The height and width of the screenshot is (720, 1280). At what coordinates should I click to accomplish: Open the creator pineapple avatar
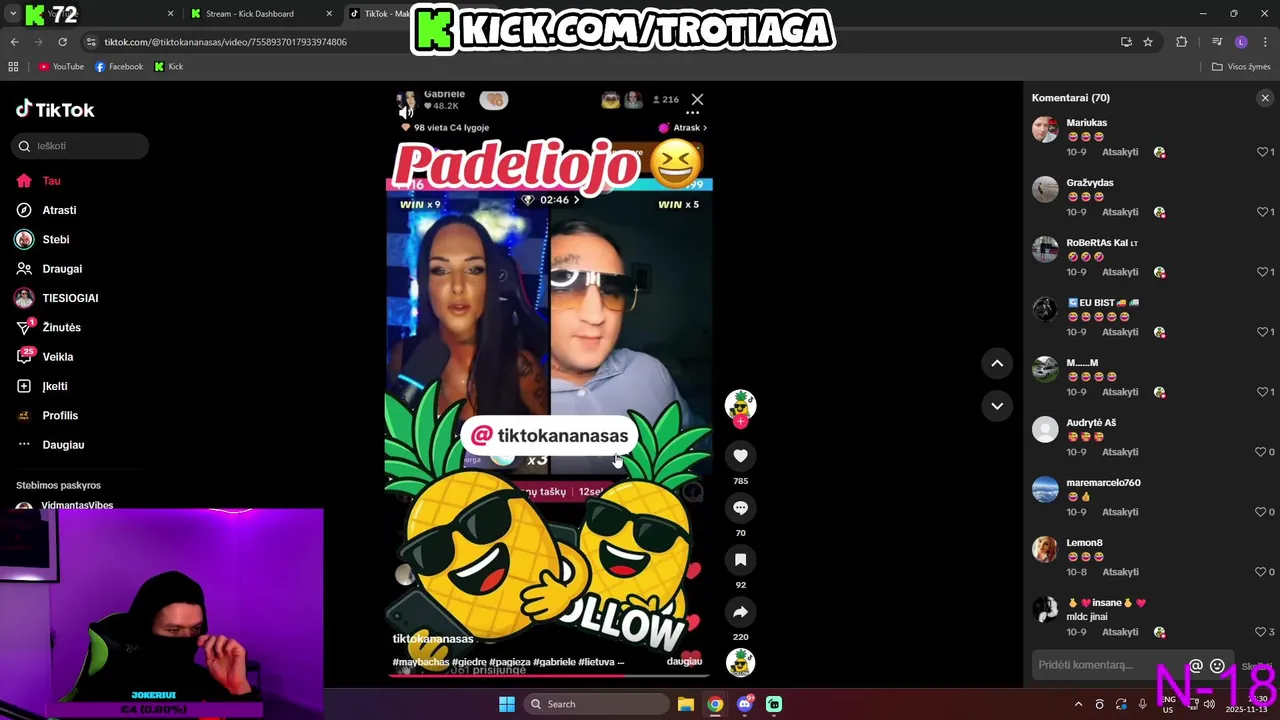point(740,404)
